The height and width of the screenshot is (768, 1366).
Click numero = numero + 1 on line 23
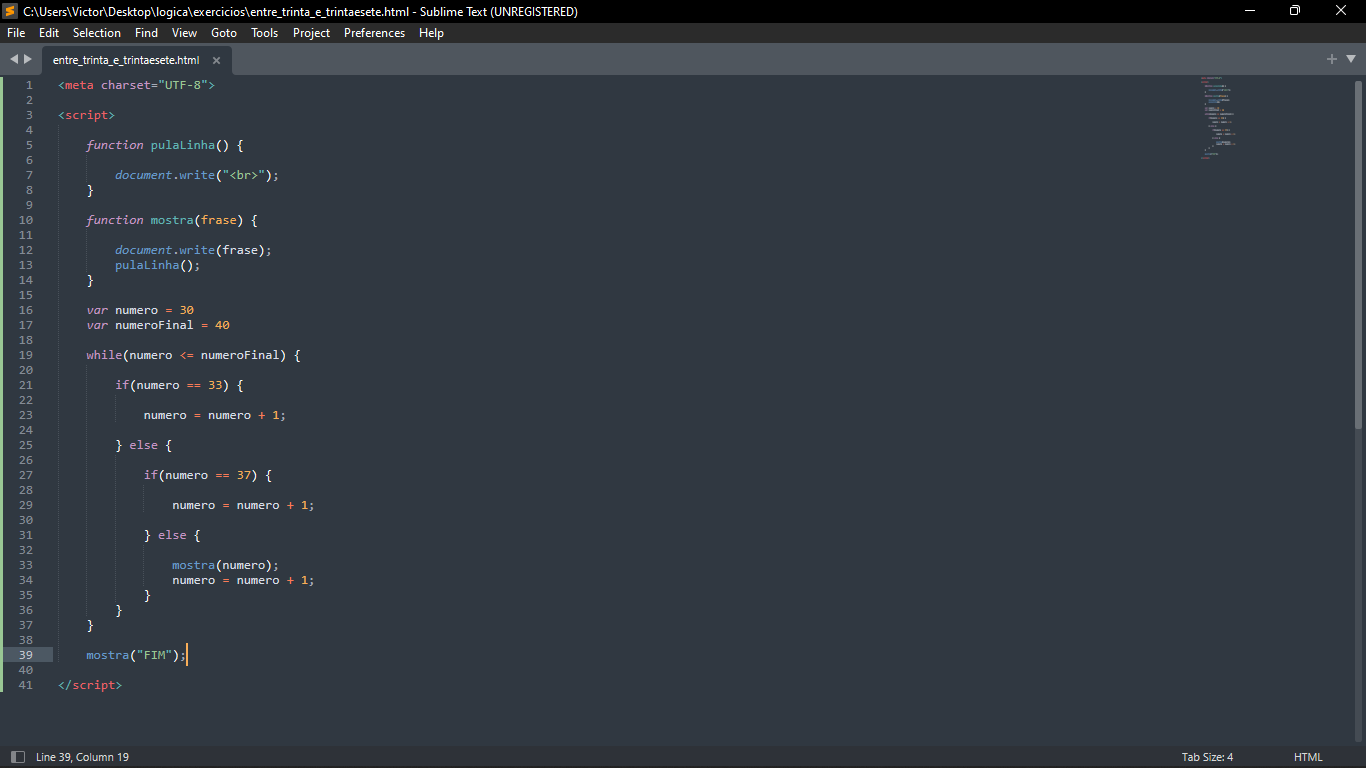coord(215,415)
